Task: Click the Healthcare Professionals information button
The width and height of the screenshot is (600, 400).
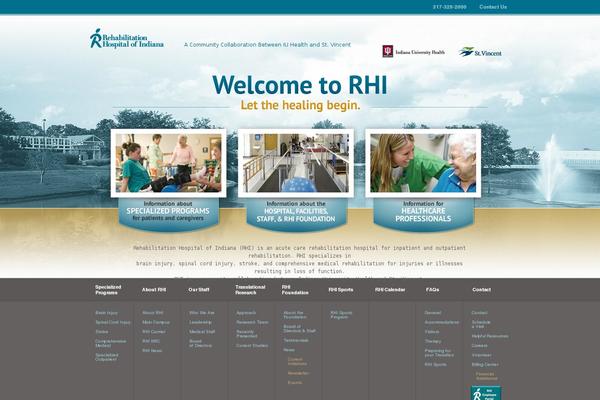Action: click(423, 213)
